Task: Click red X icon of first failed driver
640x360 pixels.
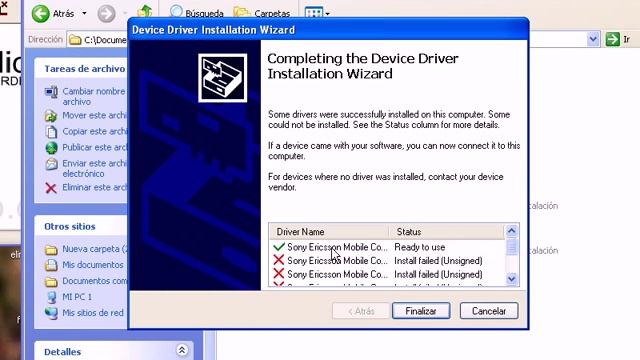Action: [x=279, y=260]
